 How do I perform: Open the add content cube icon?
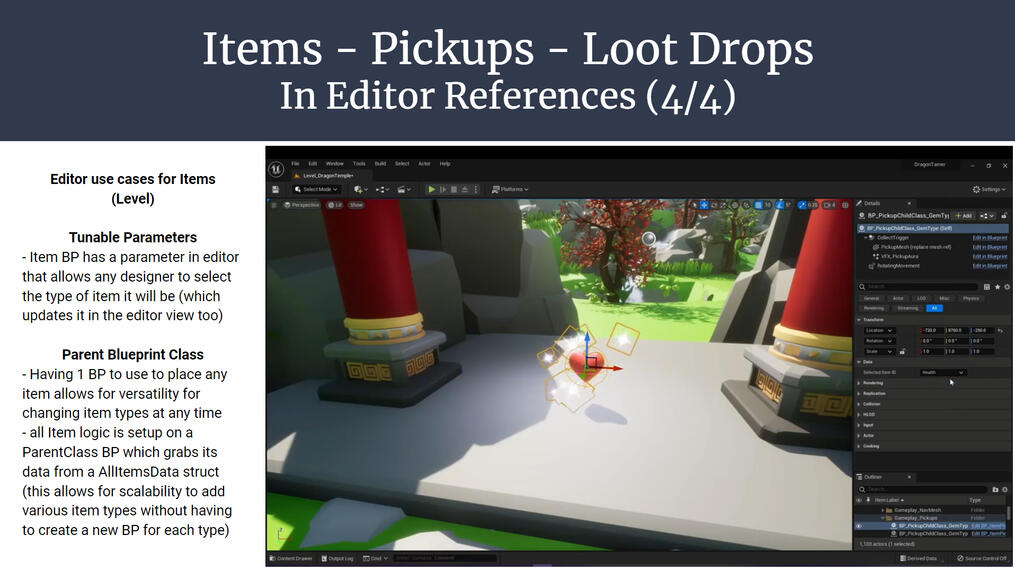[358, 189]
